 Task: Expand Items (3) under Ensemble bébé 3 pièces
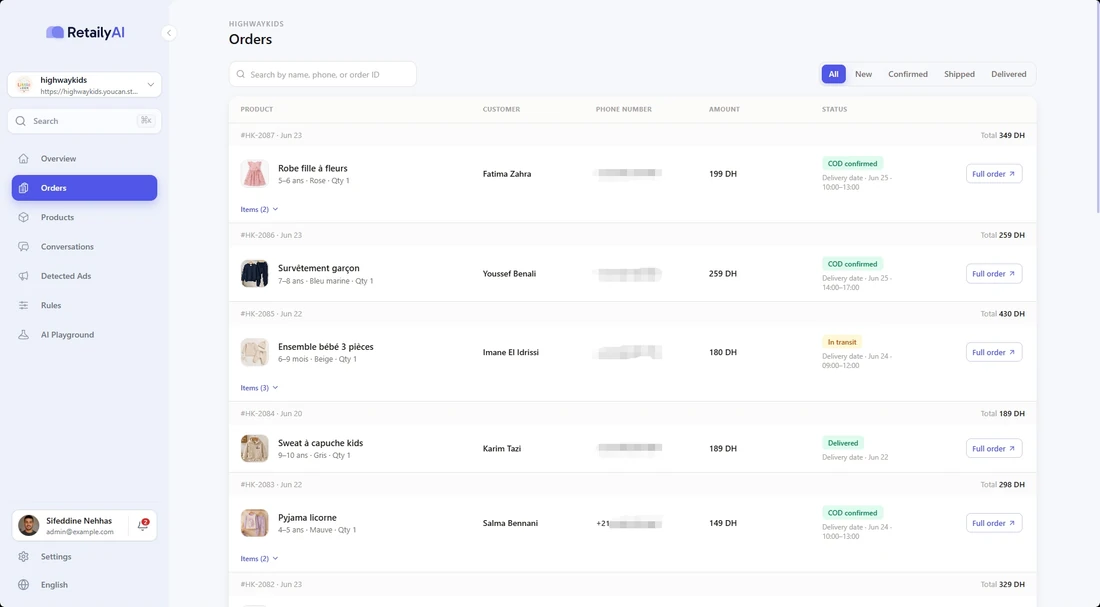(x=260, y=387)
